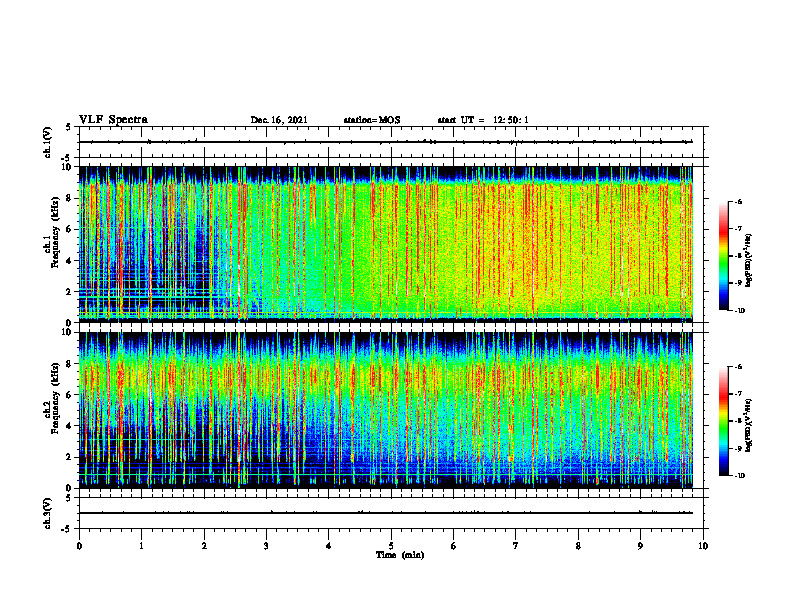Click the ch.2 colorbar log(PSD) units label
The height and width of the screenshot is (612, 792).
click(749, 425)
